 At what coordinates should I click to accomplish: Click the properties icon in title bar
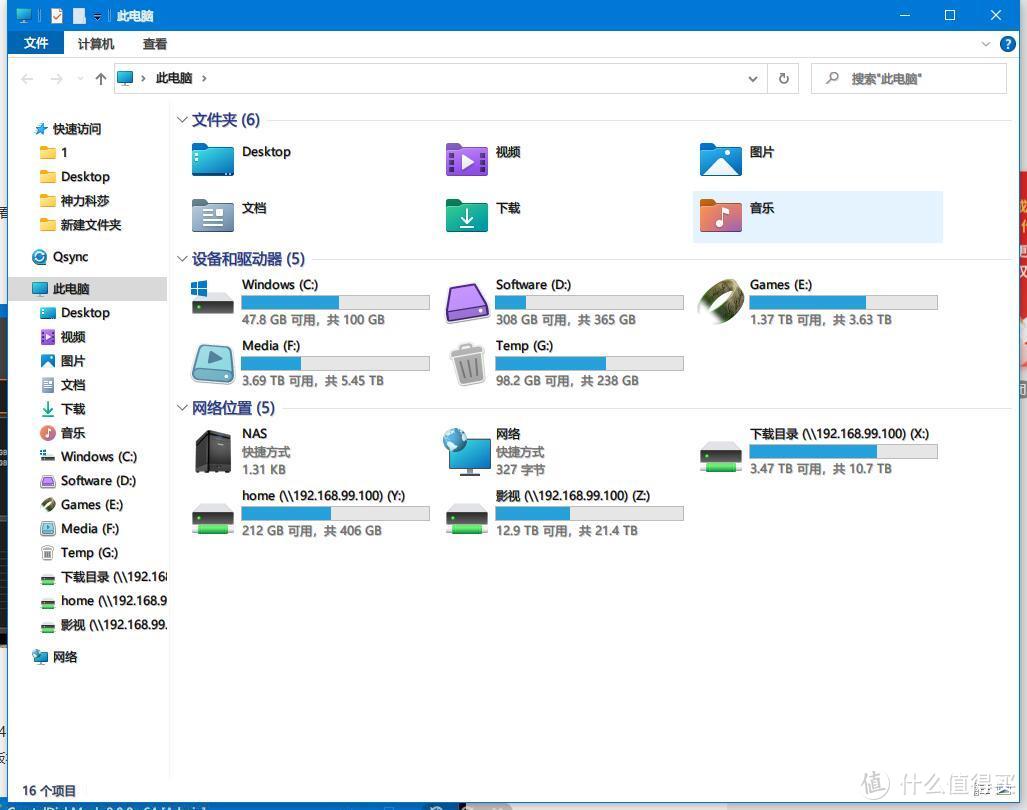coord(57,15)
